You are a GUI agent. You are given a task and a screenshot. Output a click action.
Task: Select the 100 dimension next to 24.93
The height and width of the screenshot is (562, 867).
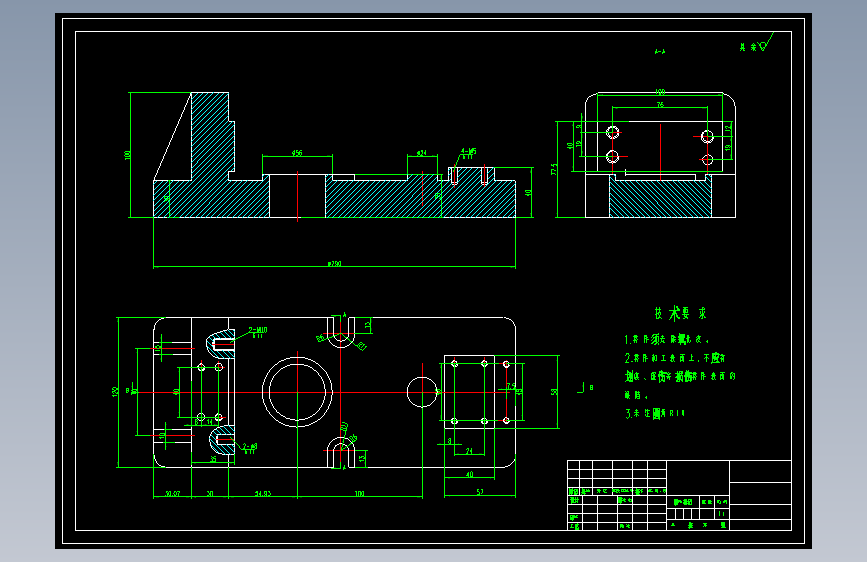point(359,493)
